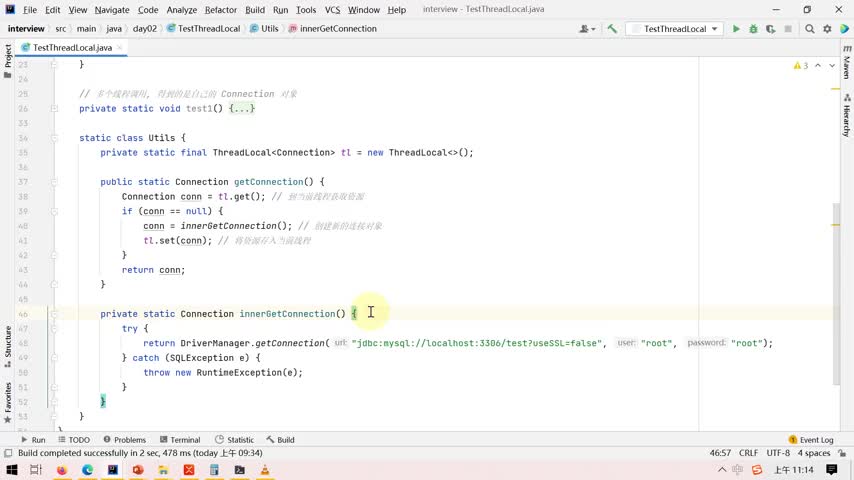
Task: Click the TestThreadLocal class breadcrumb
Action: coord(203,29)
